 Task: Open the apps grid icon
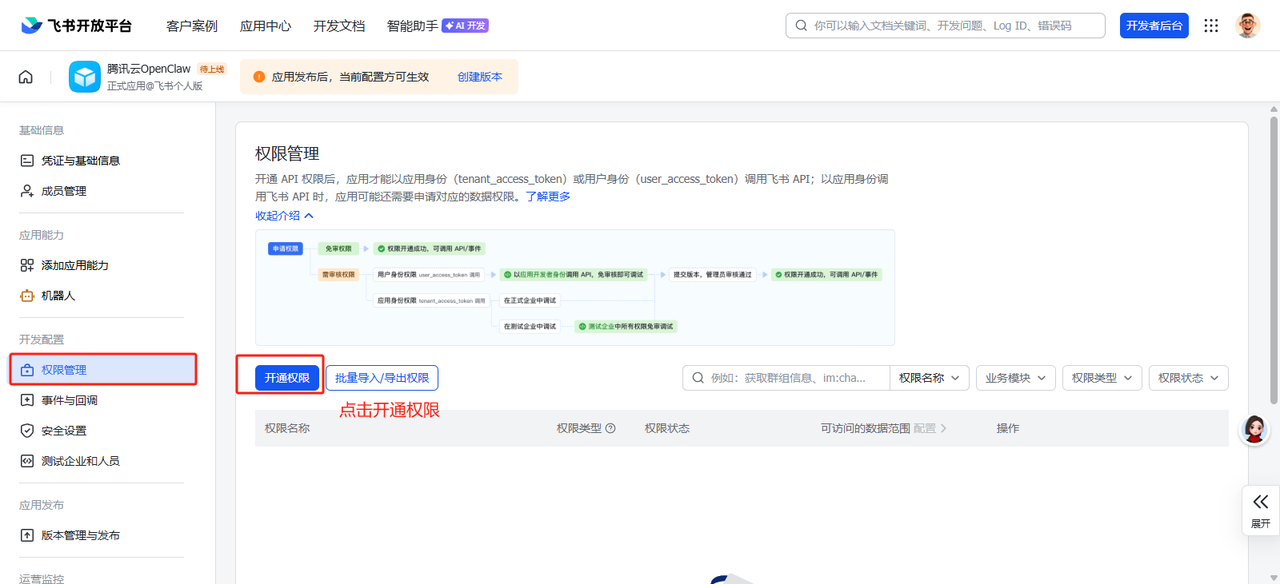1211,26
